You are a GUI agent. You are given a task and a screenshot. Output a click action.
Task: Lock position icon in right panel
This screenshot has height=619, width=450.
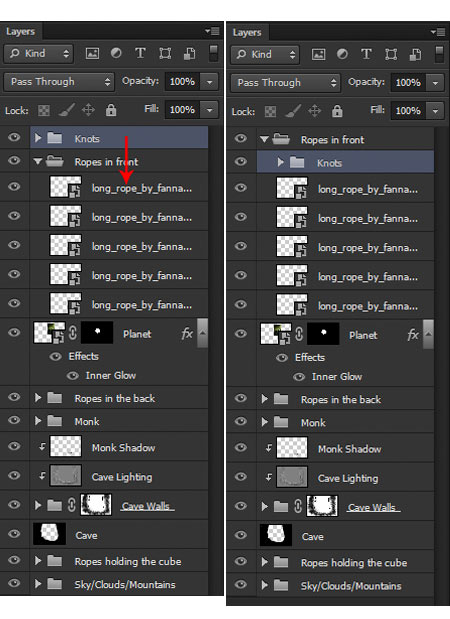click(314, 111)
